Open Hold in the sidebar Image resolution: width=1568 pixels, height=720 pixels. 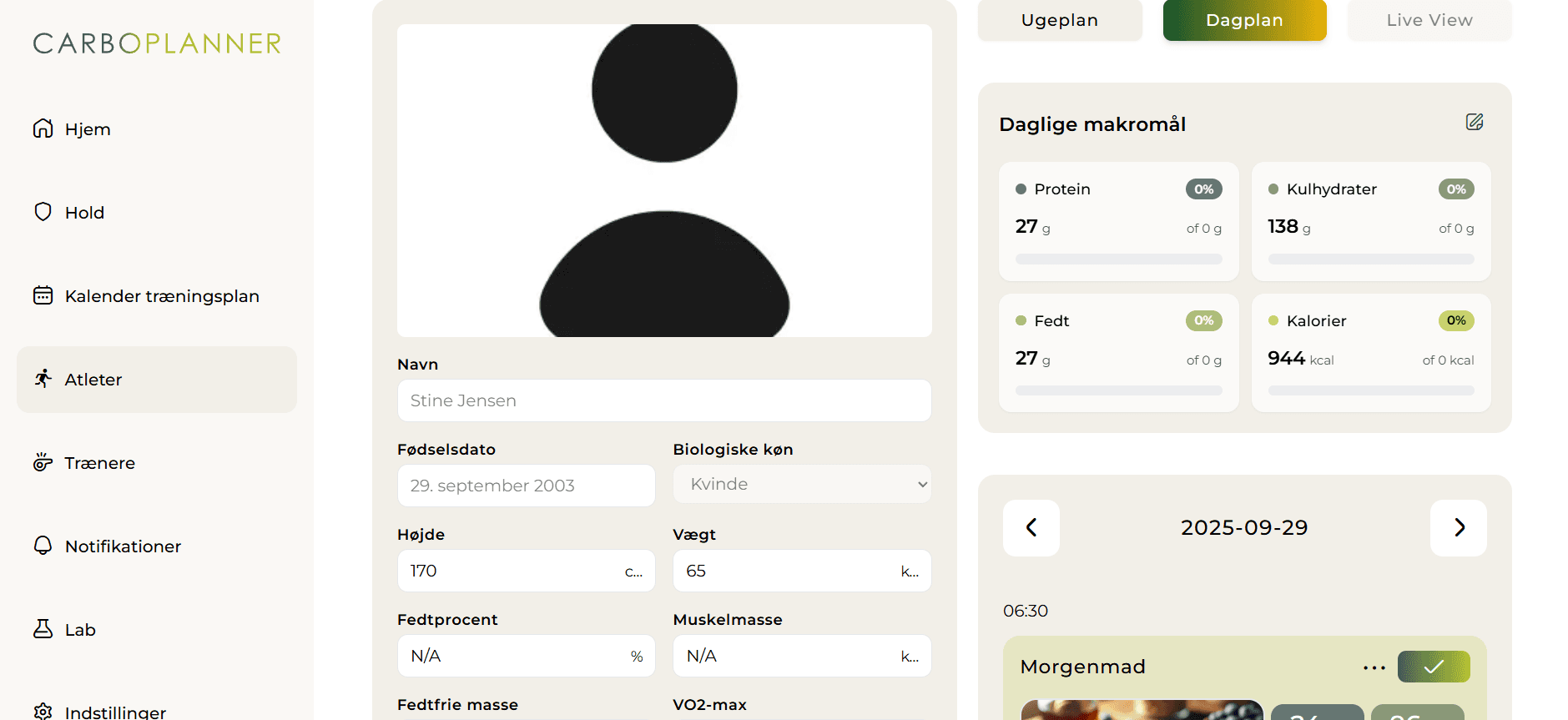tap(157, 212)
